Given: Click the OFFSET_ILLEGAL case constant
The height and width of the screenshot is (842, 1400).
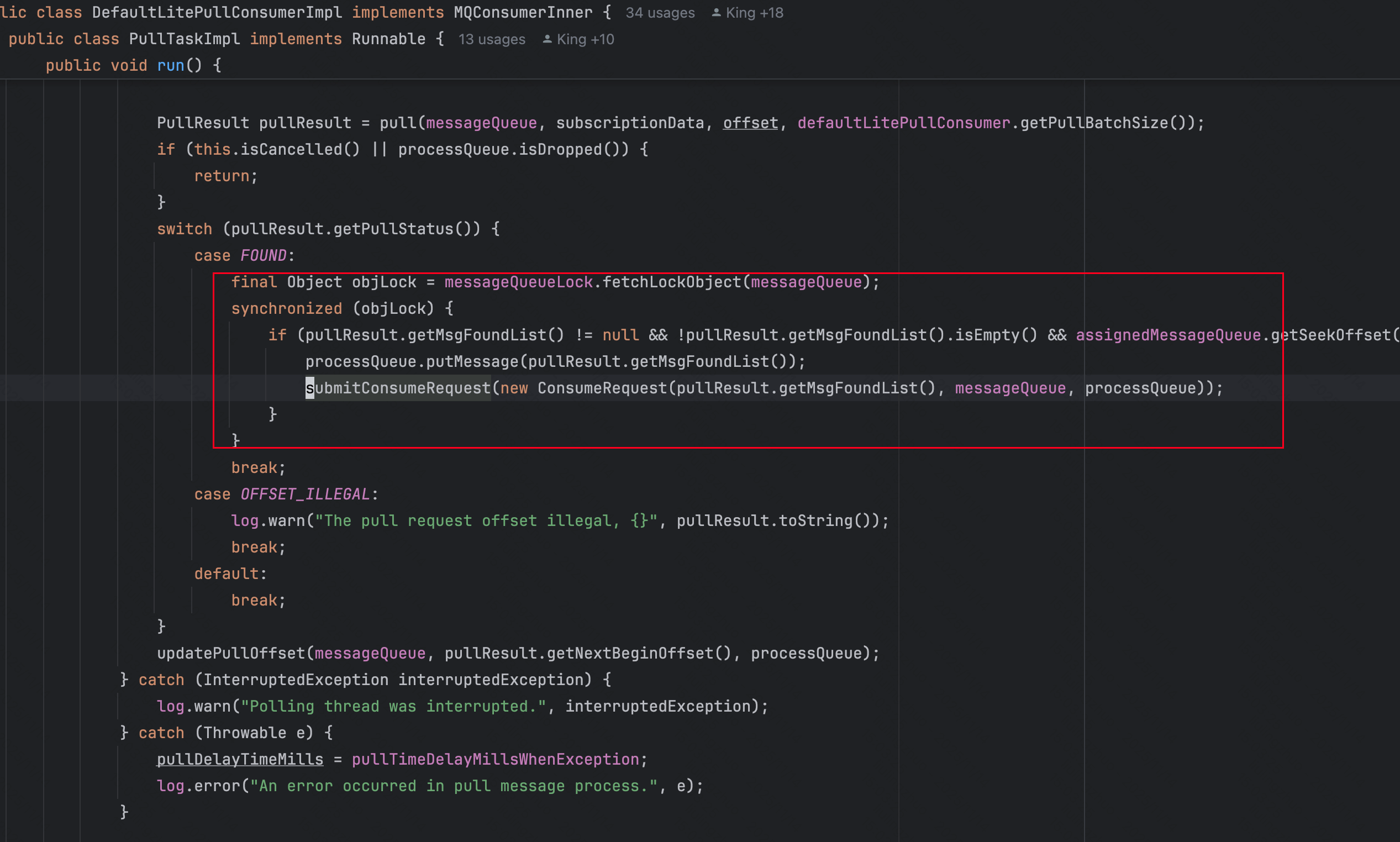Looking at the screenshot, I should coord(304,494).
